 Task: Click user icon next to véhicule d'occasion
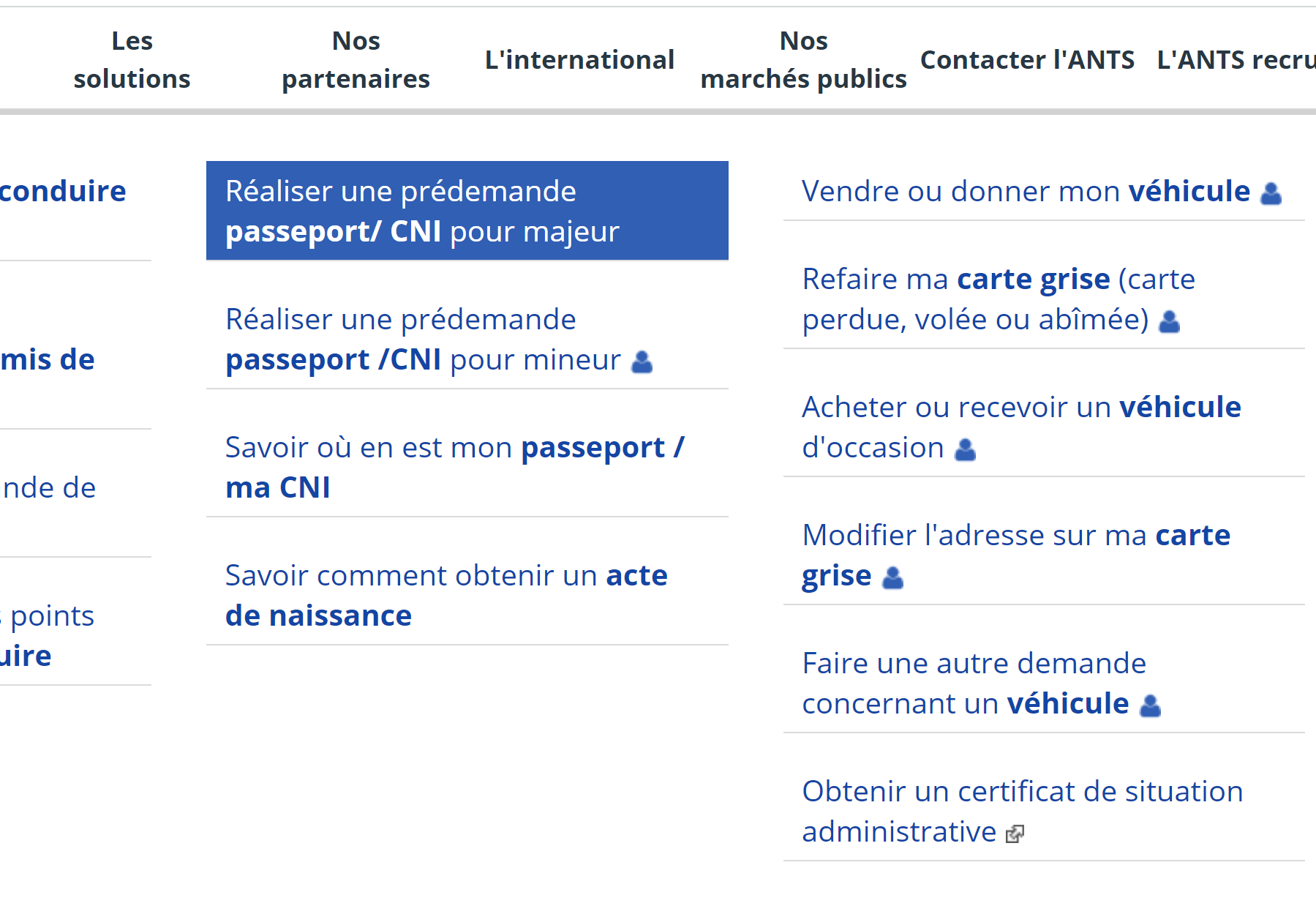[966, 449]
